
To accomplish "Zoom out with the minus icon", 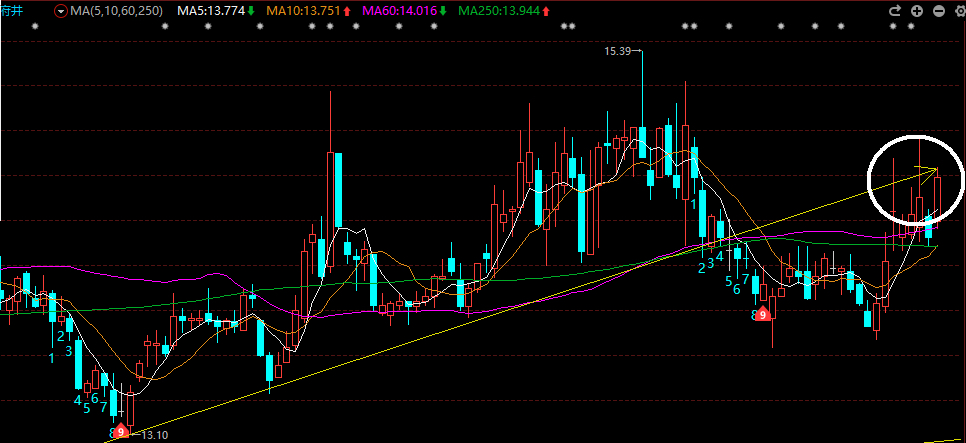I will 938,10.
